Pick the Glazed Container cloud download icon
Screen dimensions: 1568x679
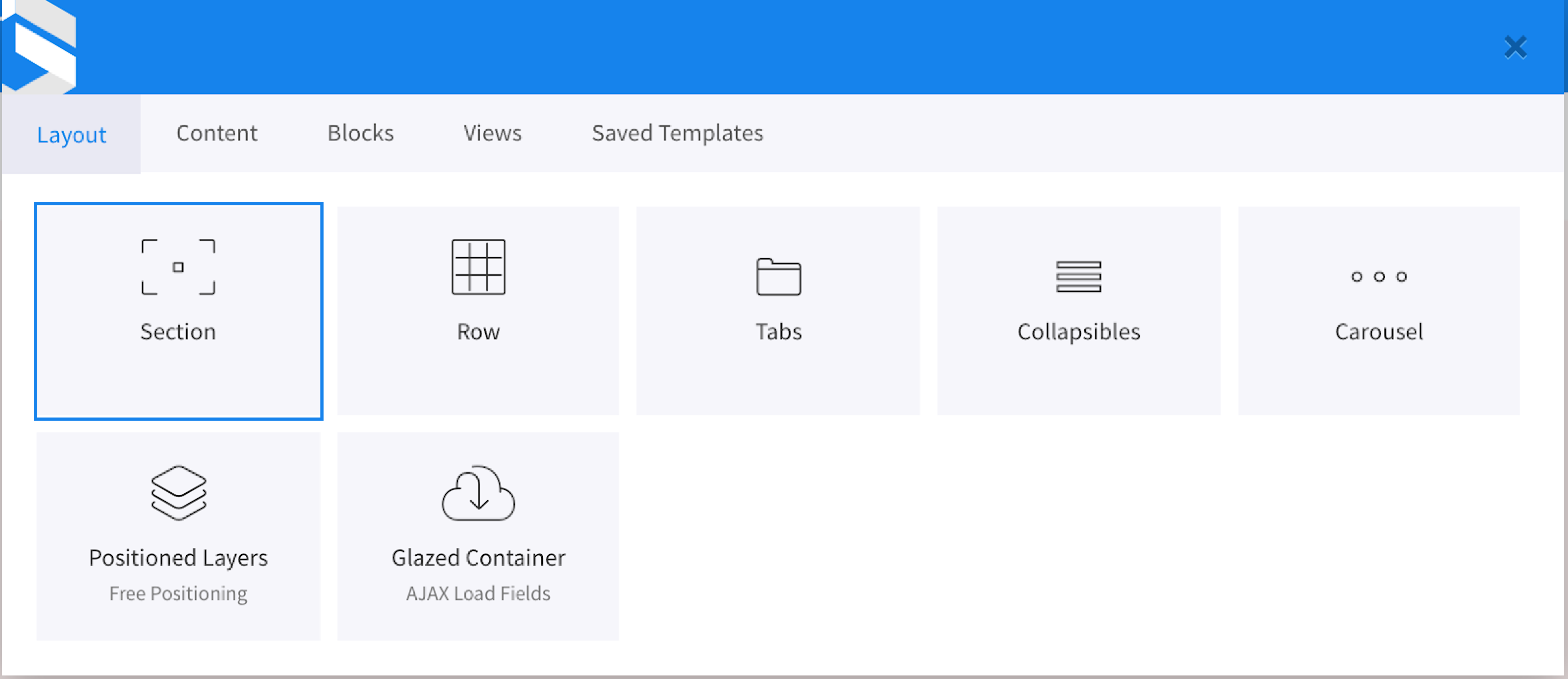pyautogui.click(x=478, y=493)
